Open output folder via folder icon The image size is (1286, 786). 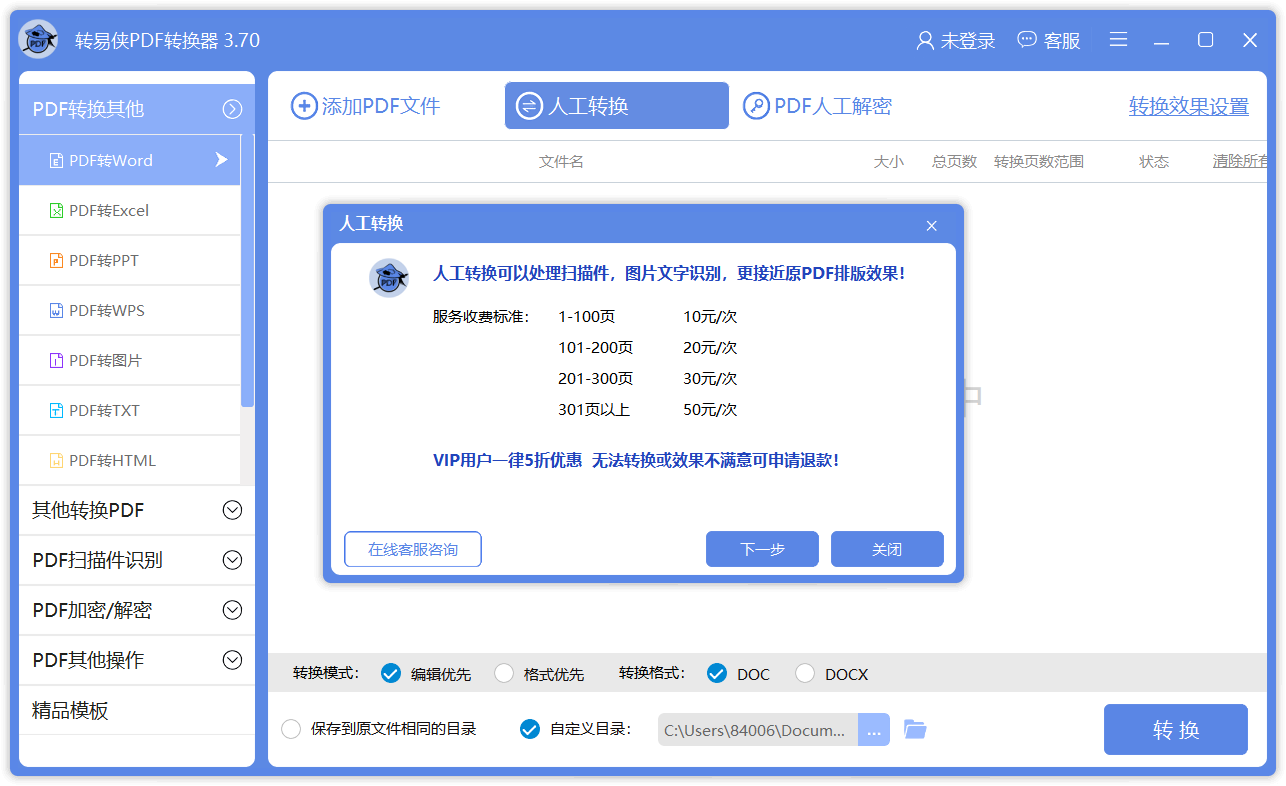pyautogui.click(x=915, y=729)
